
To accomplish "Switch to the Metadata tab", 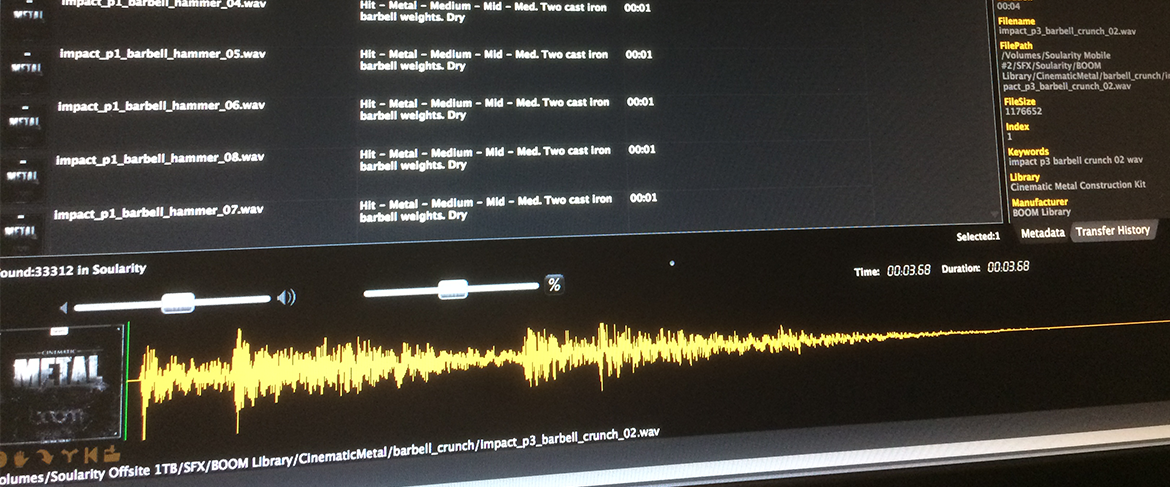I will 1042,232.
